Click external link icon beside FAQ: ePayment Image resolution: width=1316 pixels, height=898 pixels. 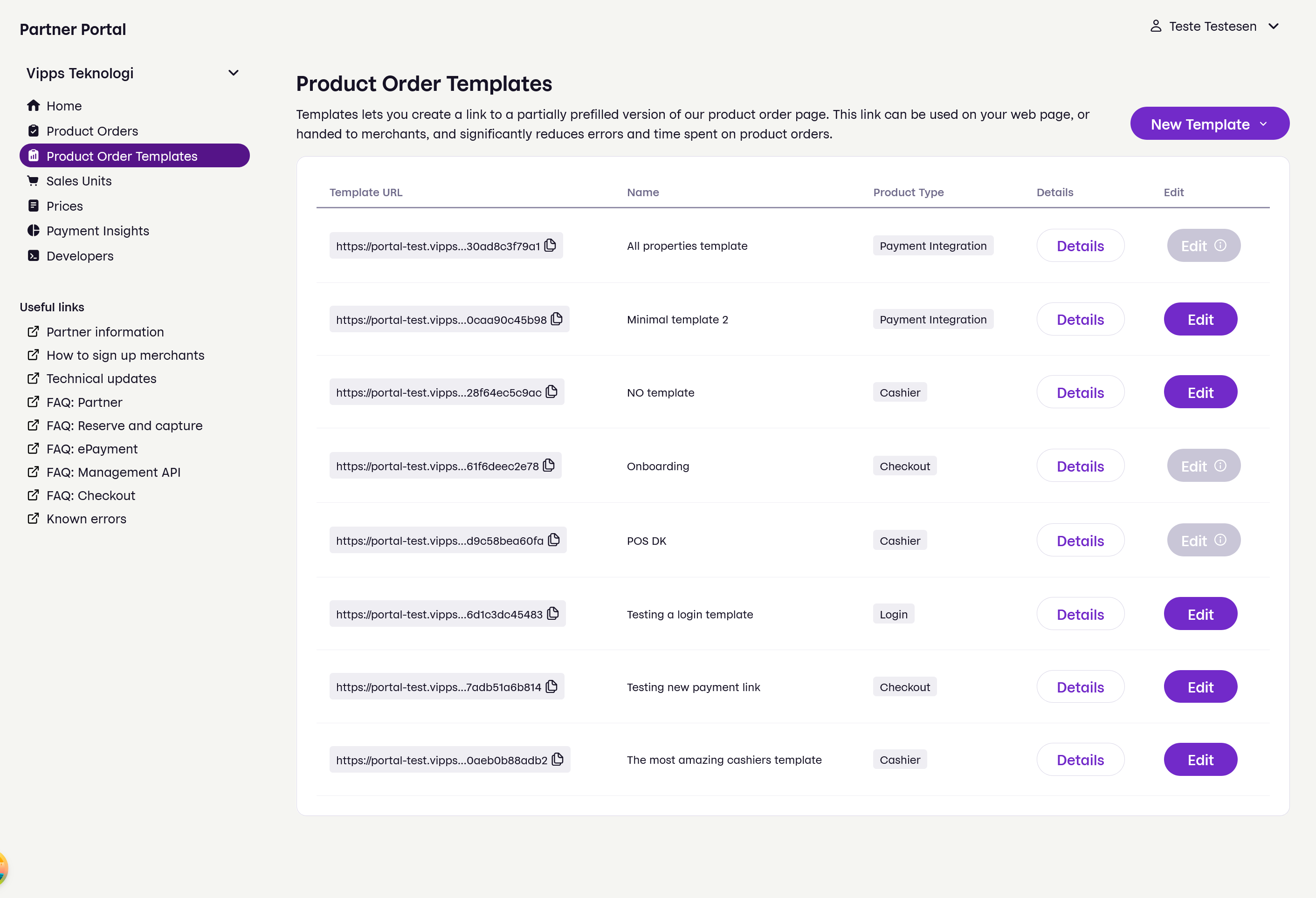click(x=34, y=448)
